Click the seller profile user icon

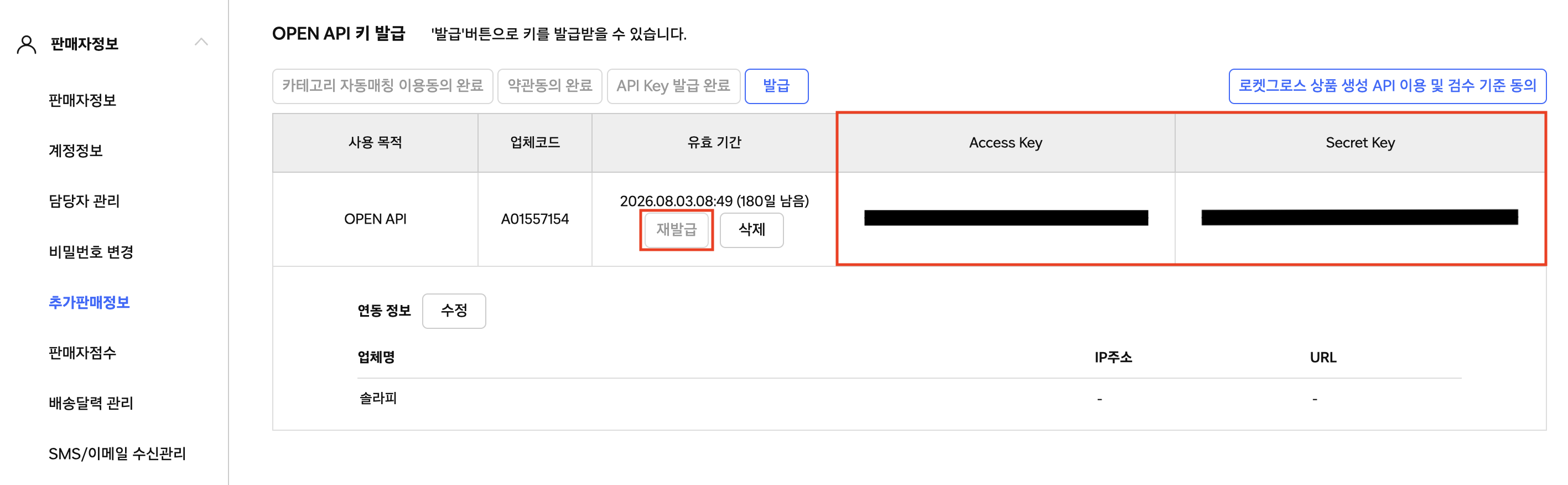(x=26, y=44)
